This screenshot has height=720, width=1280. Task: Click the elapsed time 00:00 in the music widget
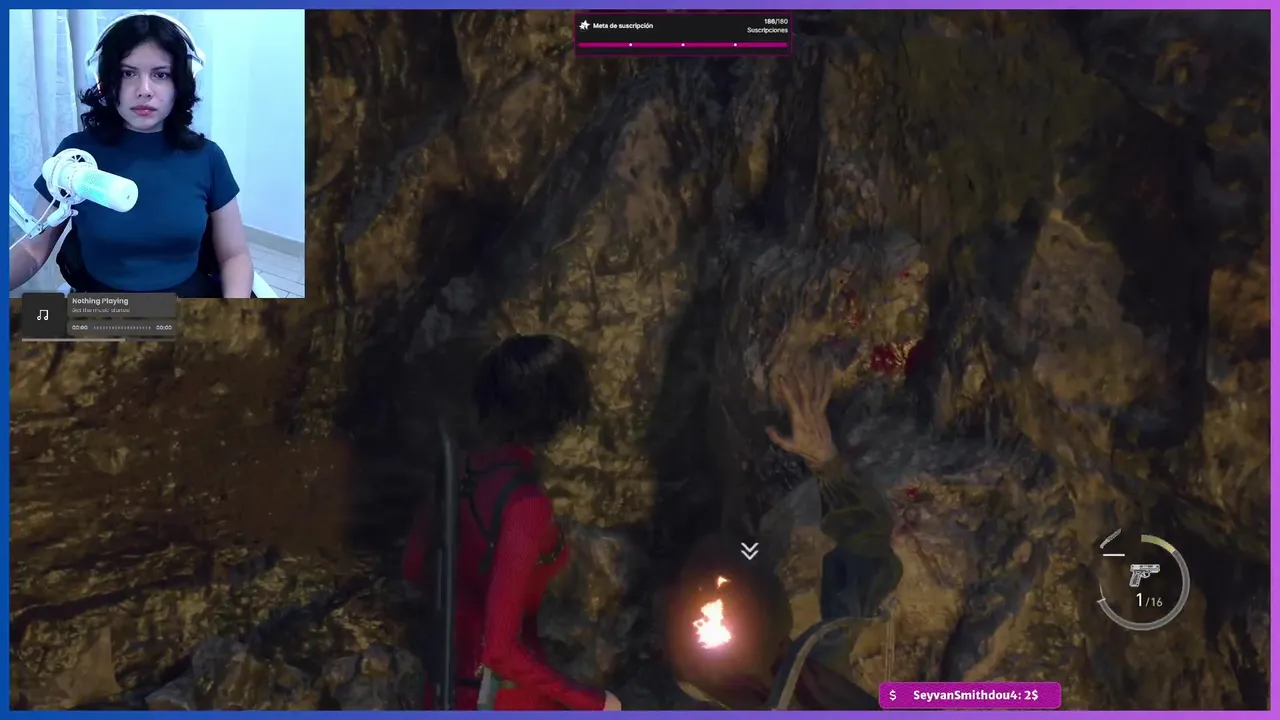tap(80, 327)
